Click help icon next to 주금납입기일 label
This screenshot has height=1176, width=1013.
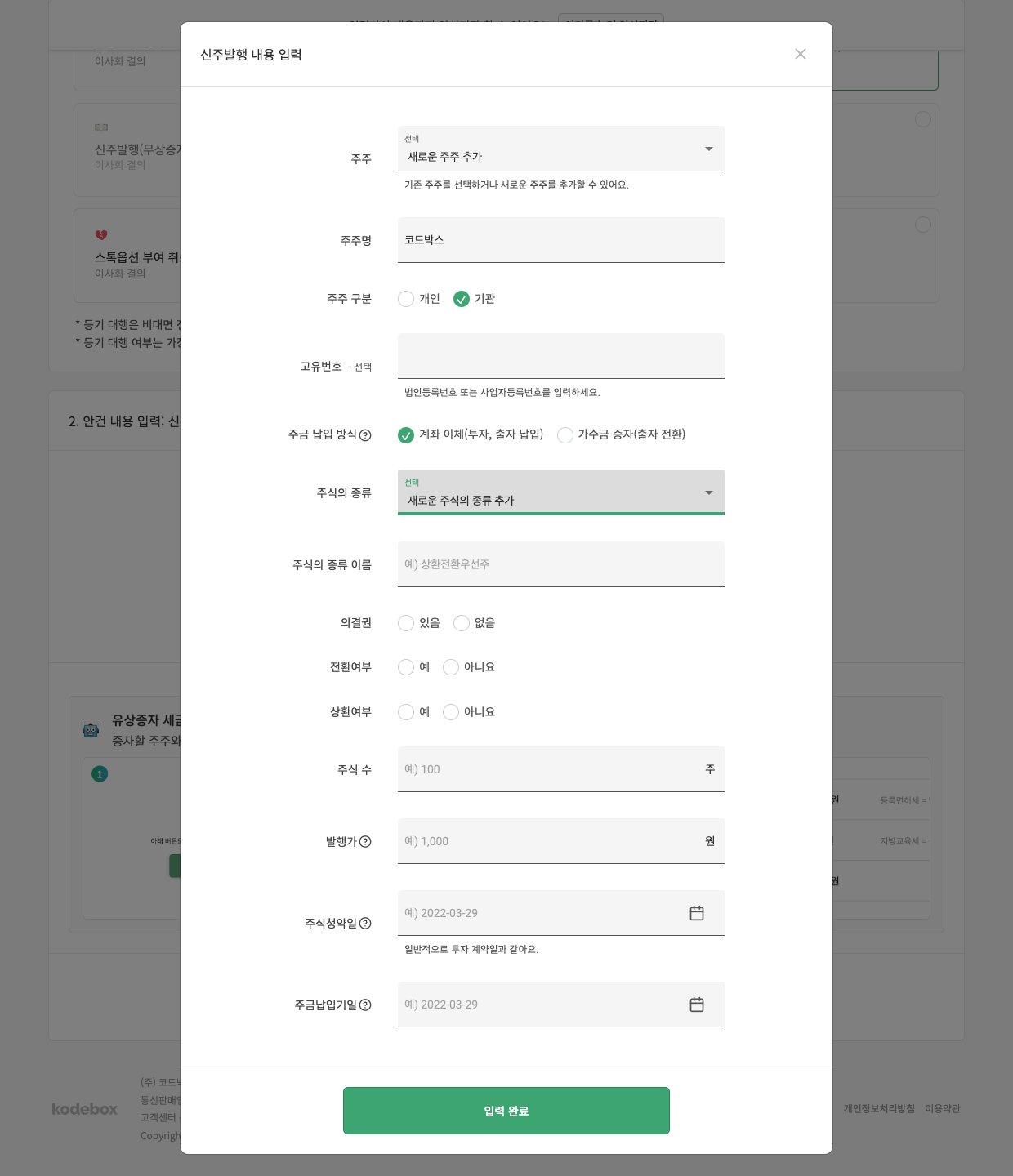(365, 1005)
